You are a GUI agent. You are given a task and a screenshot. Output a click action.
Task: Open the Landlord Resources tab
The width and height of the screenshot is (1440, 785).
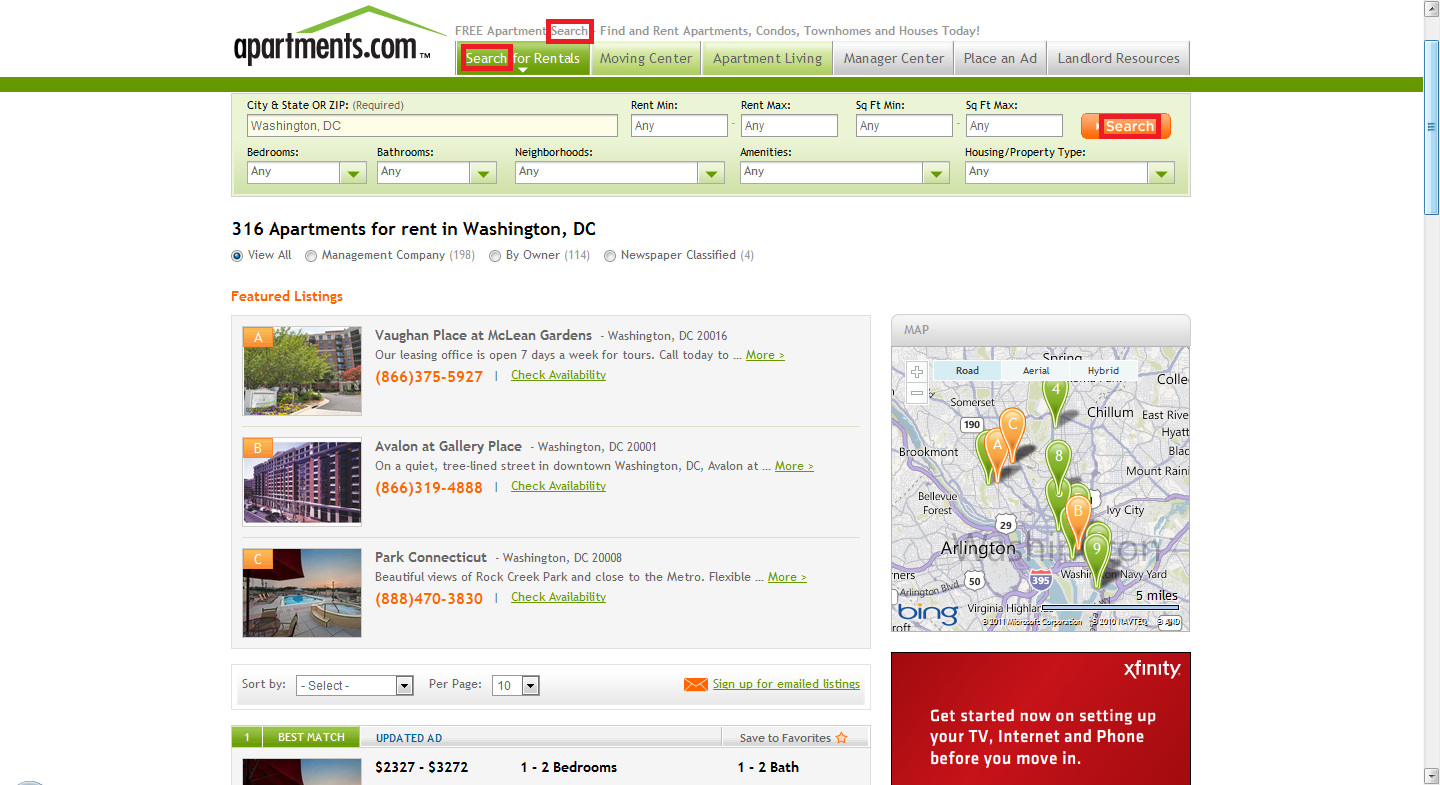click(x=1119, y=58)
